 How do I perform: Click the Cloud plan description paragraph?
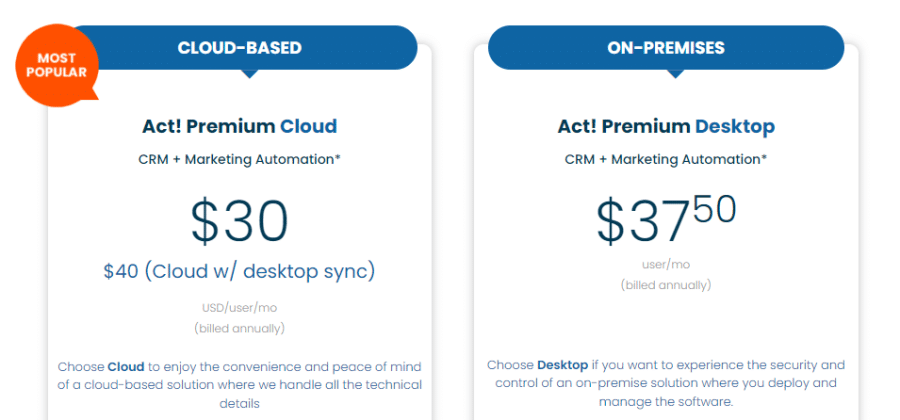[239, 385]
